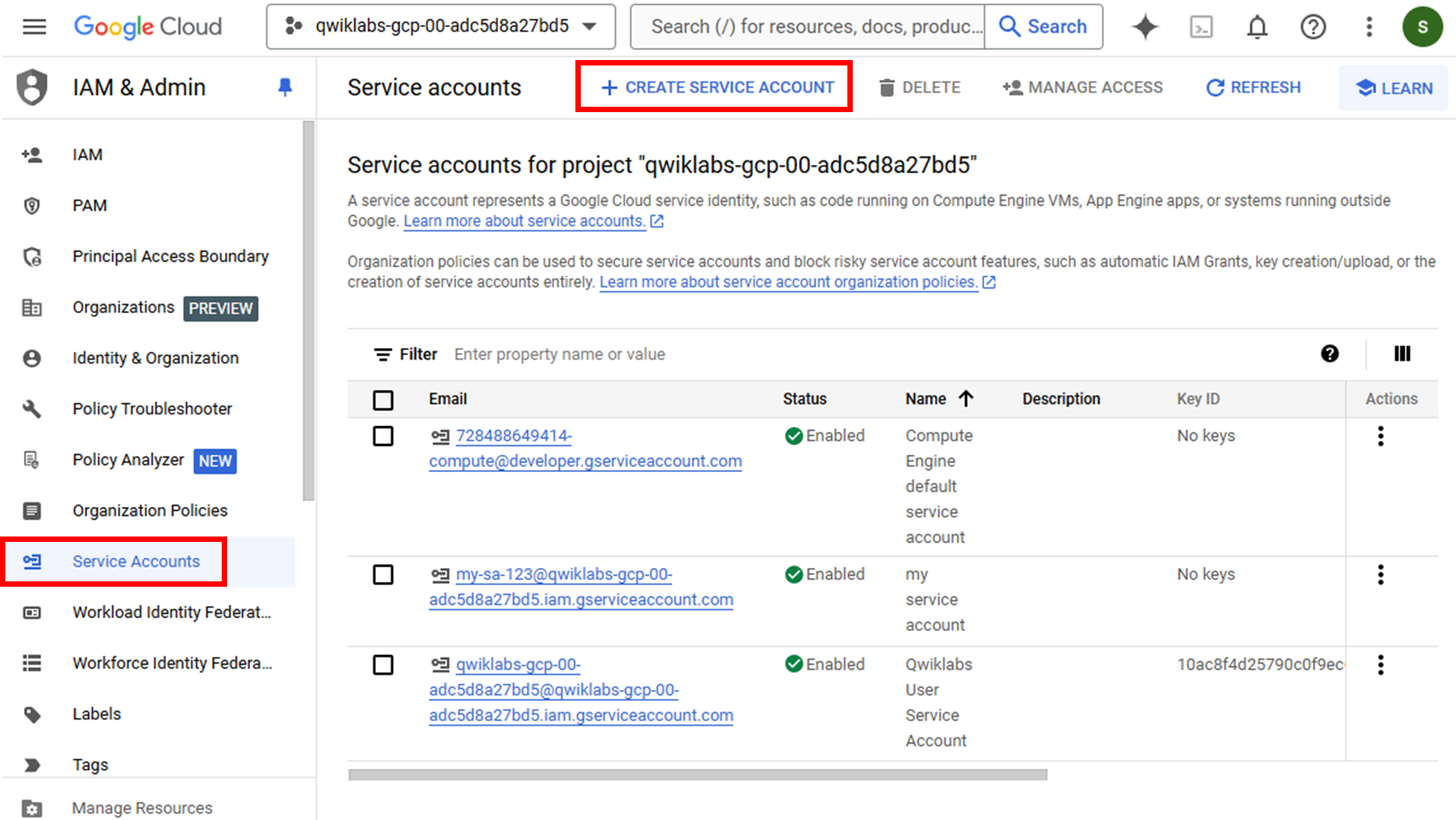Click the Key ID column header
1456x820 pixels.
click(1198, 399)
